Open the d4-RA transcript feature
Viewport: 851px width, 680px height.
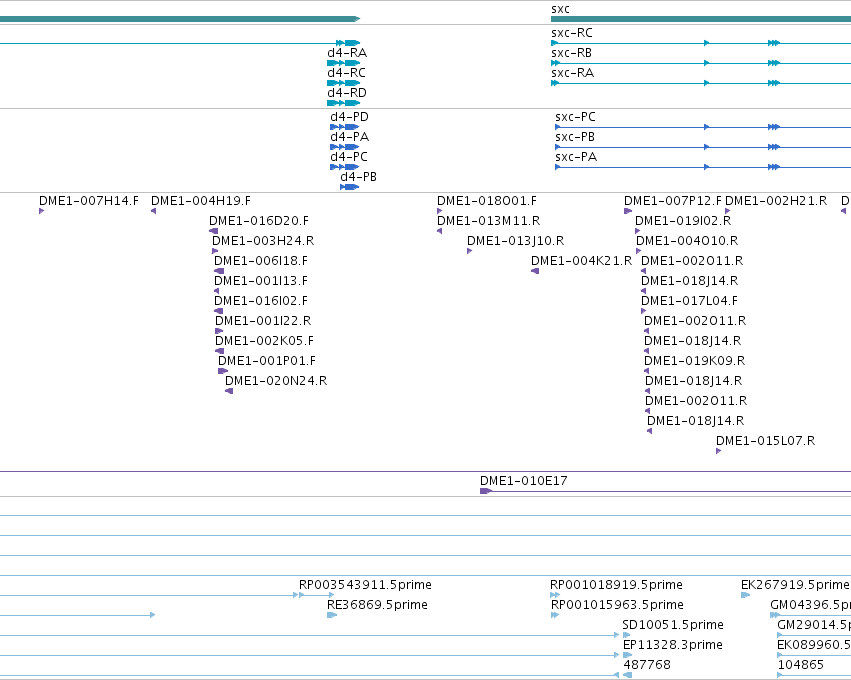tap(344, 63)
